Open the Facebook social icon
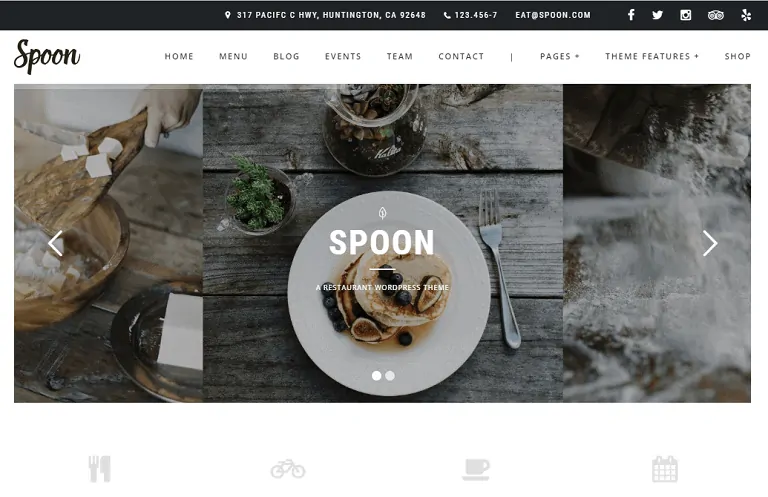Viewport: 768px width, 497px height. tap(631, 15)
